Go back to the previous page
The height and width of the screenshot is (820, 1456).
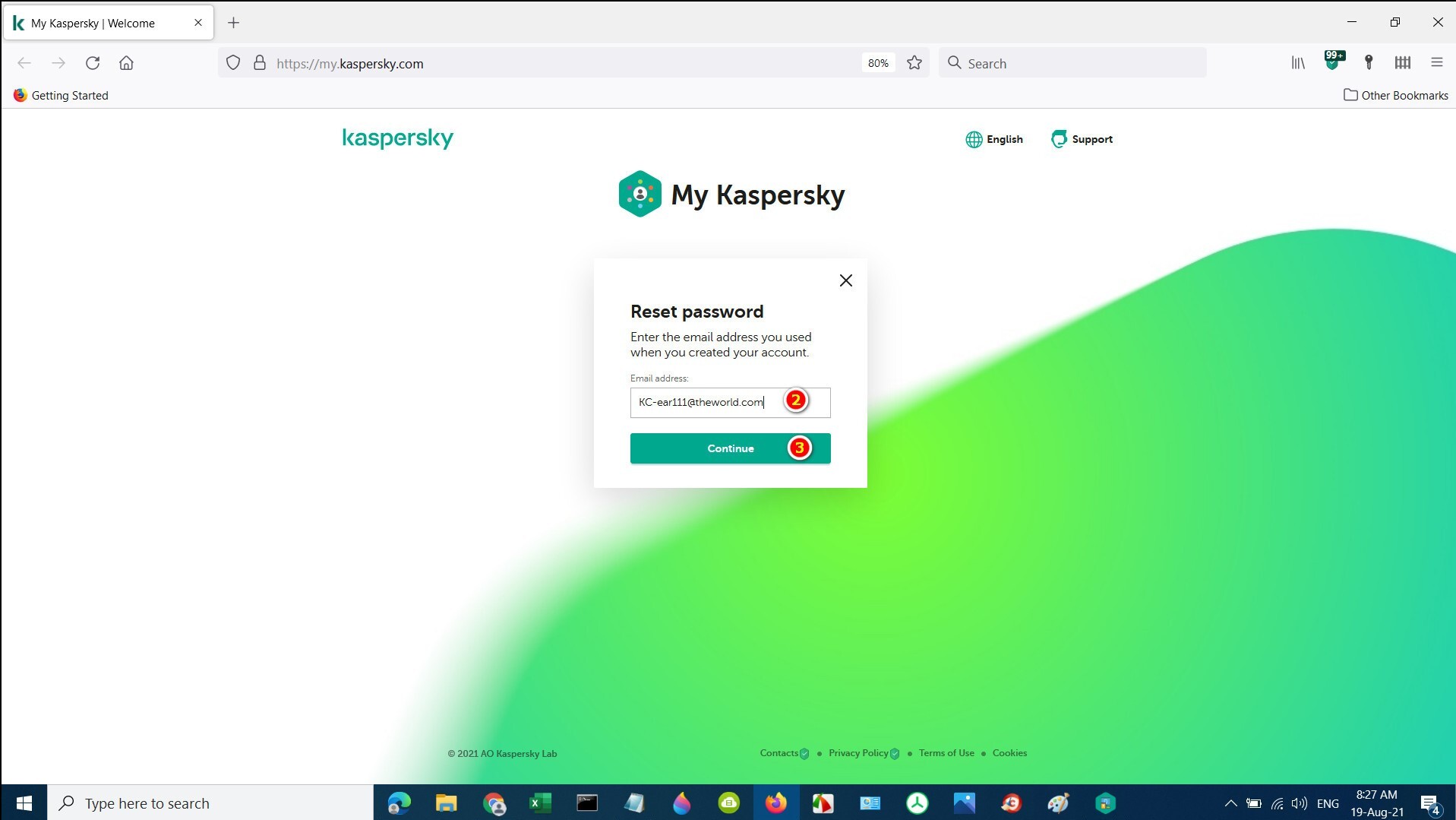(24, 63)
